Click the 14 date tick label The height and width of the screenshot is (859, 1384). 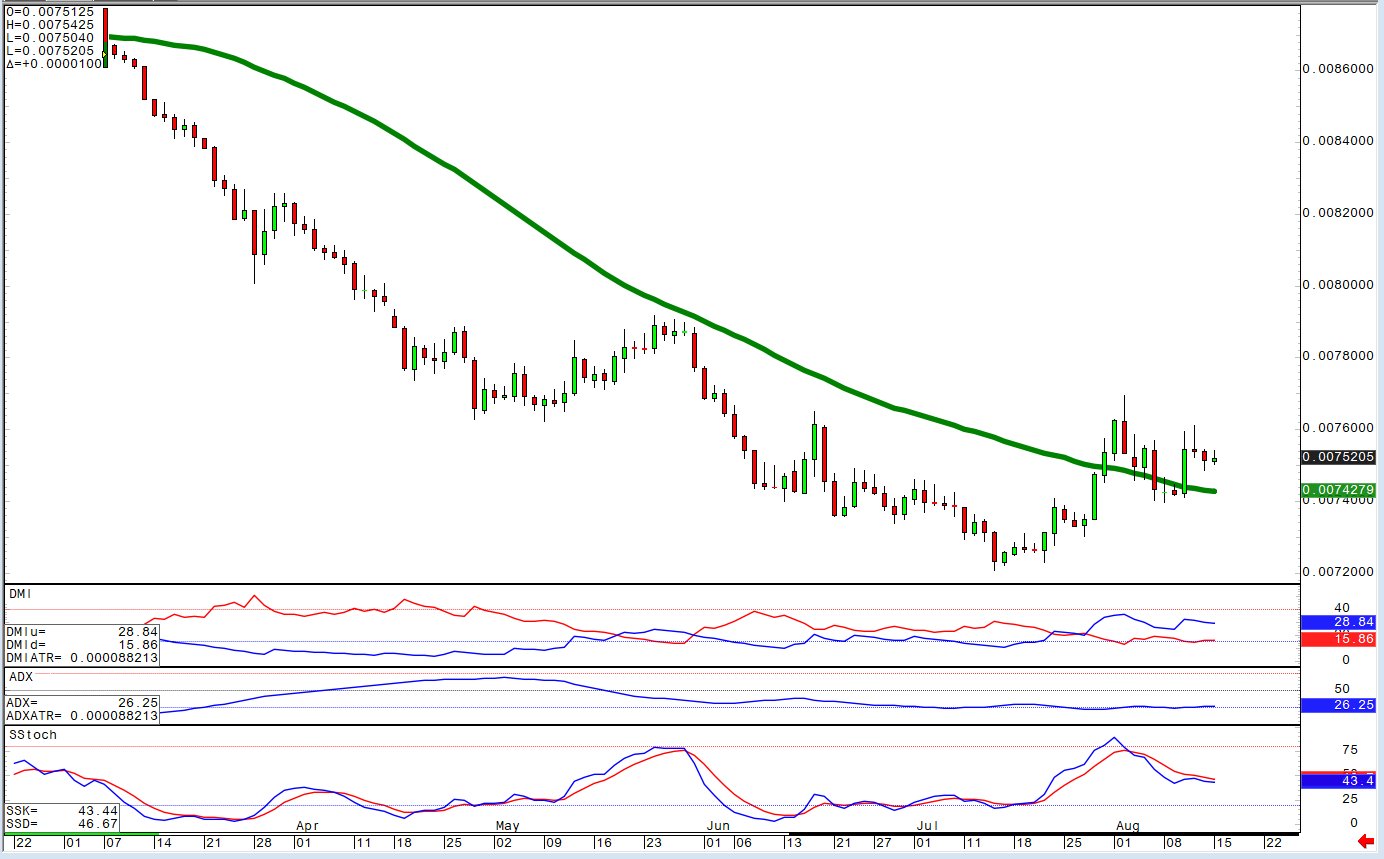point(164,842)
